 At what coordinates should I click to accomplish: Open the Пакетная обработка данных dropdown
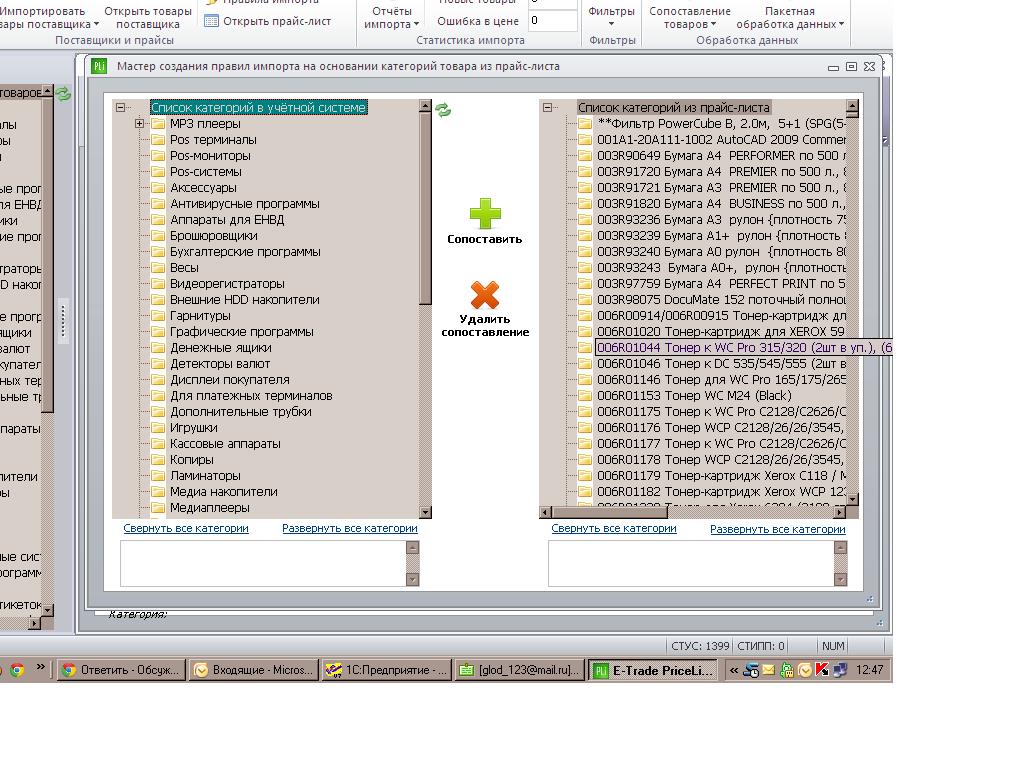[x=841, y=24]
